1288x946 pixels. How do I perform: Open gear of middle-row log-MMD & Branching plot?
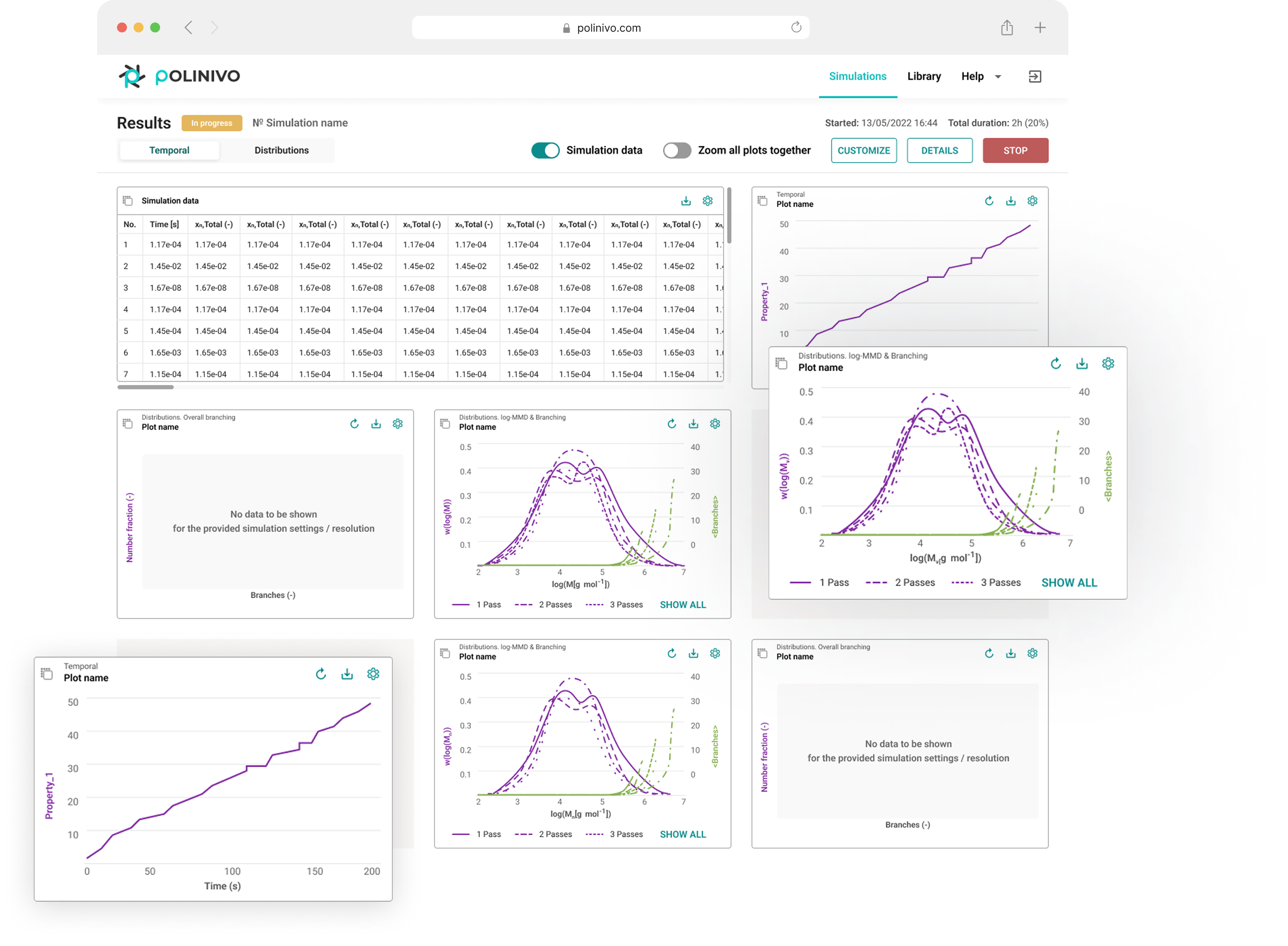pos(715,424)
